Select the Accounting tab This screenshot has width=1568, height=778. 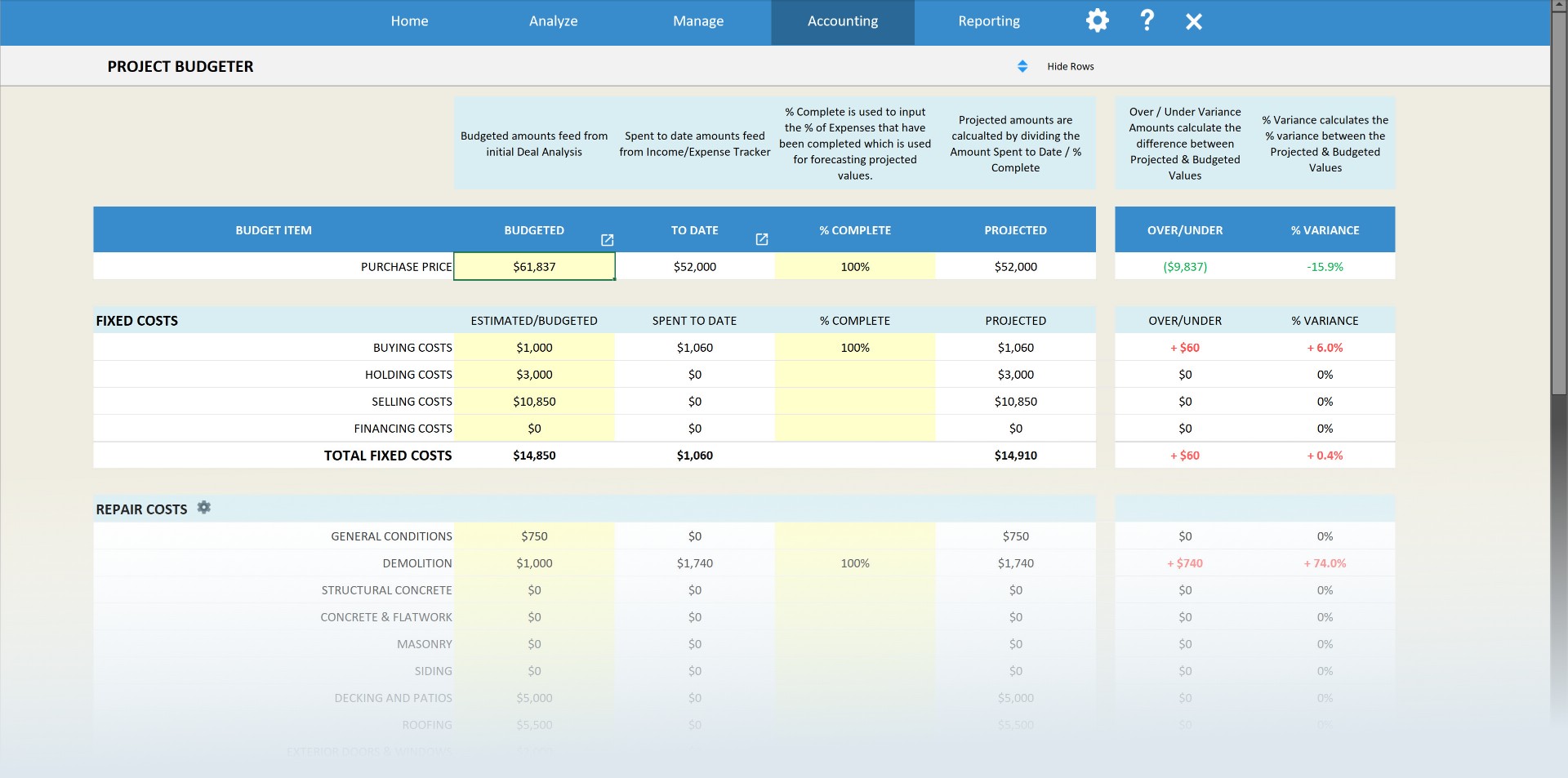coord(841,21)
